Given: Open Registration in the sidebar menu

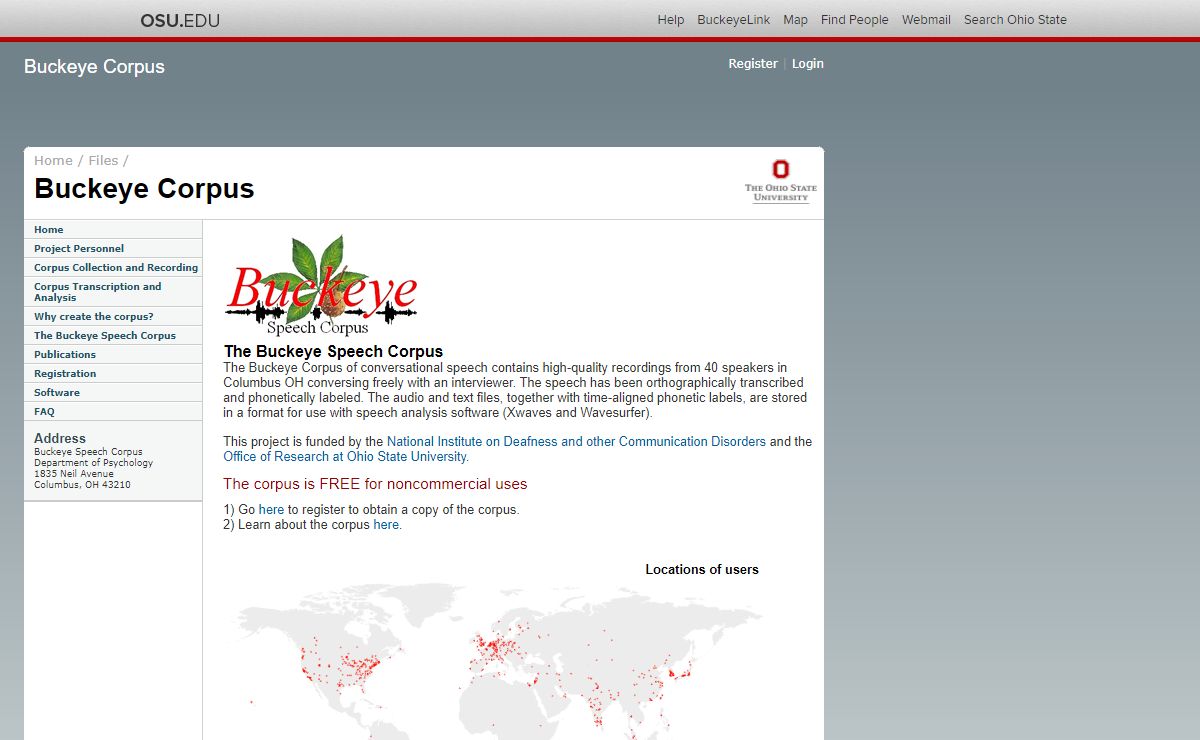Looking at the screenshot, I should pyautogui.click(x=113, y=374).
